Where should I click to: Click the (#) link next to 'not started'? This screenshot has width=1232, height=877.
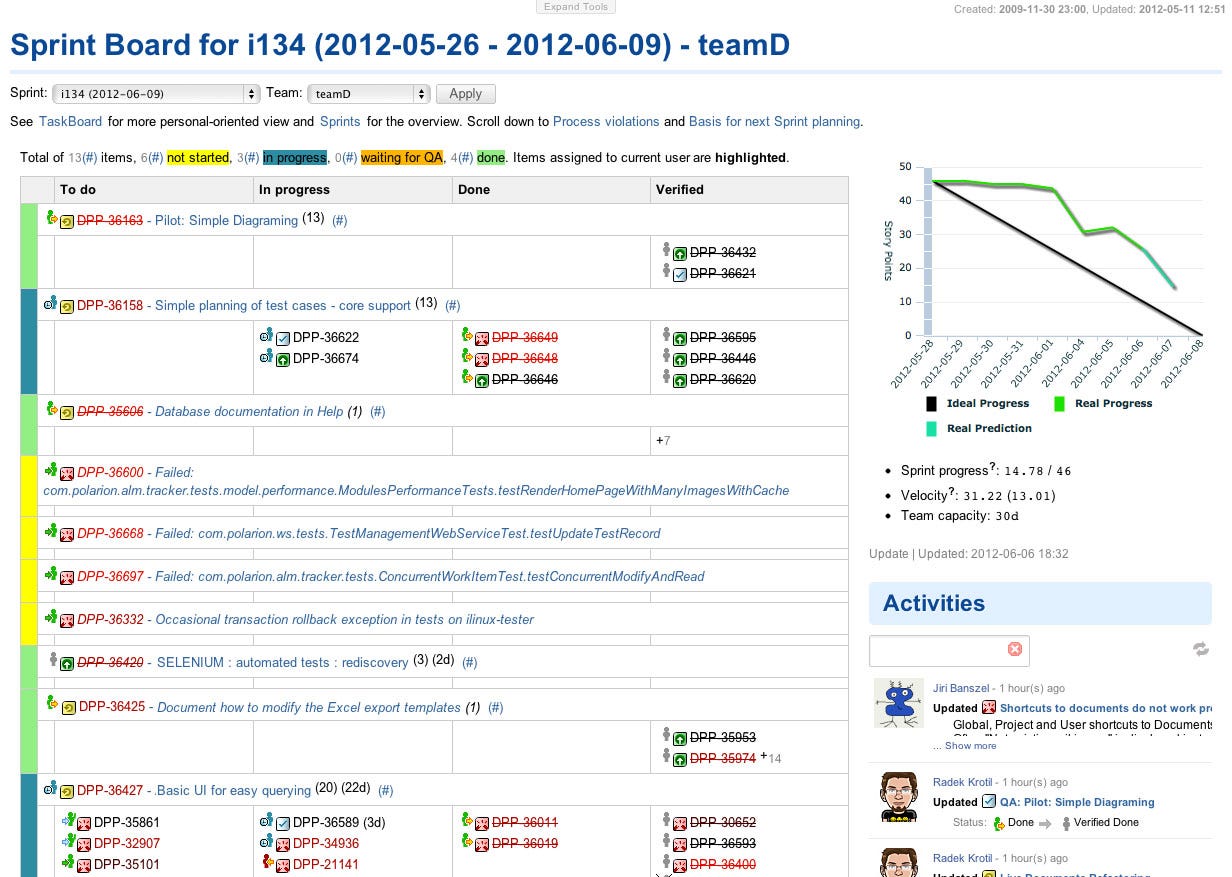(154, 158)
